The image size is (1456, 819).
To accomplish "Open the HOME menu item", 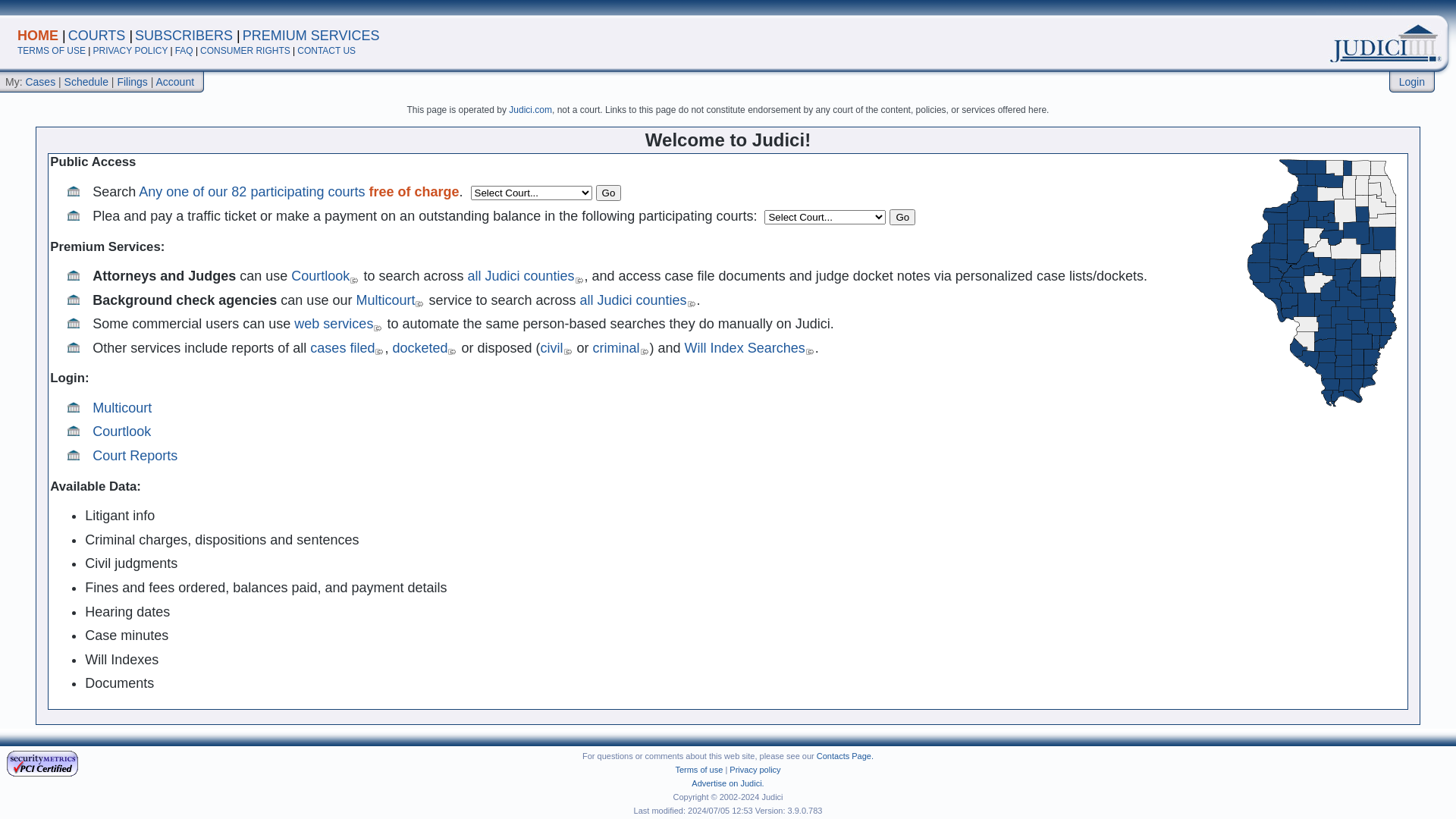I will point(38,36).
